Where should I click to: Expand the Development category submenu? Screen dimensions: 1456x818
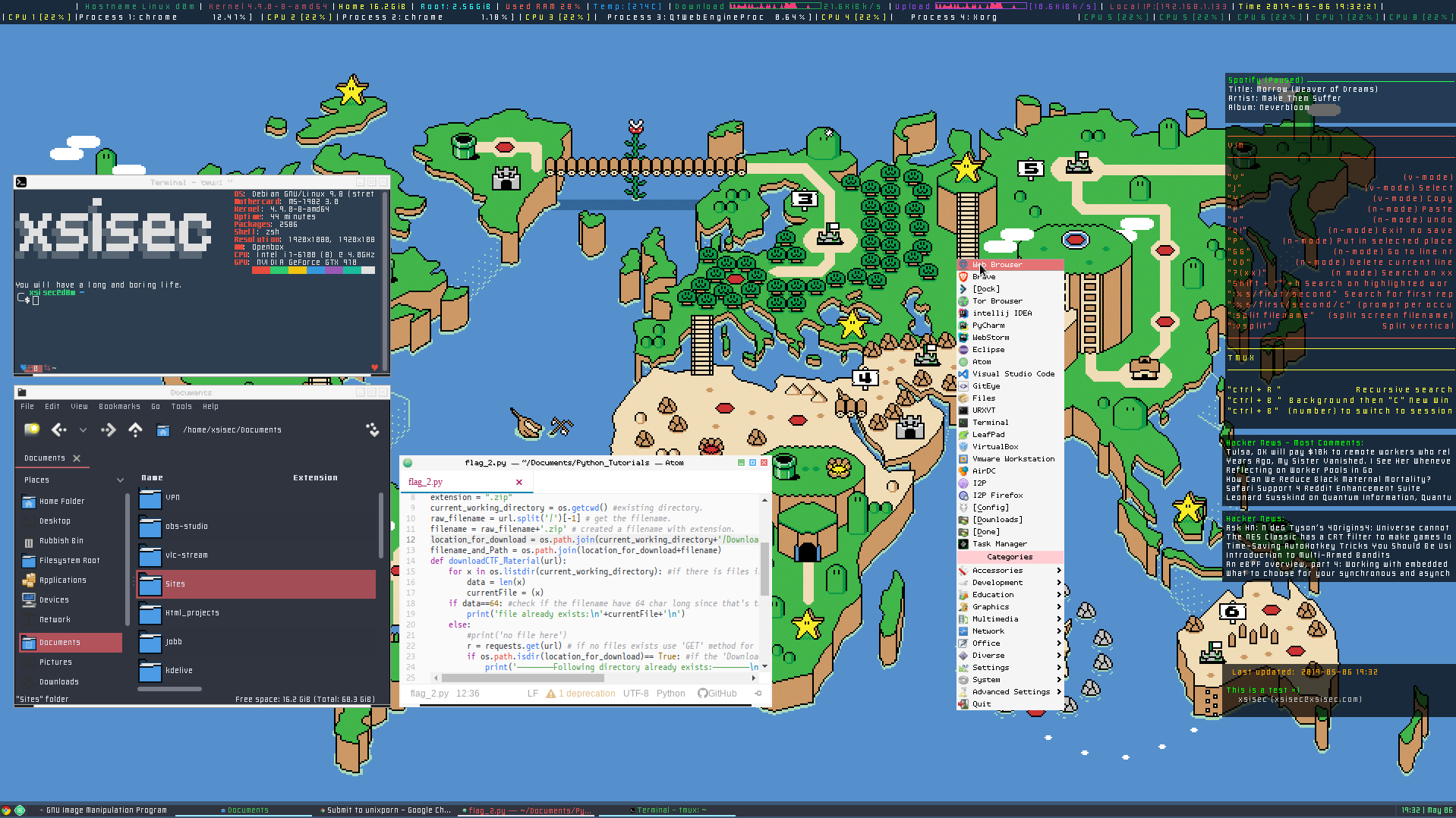(1010, 583)
